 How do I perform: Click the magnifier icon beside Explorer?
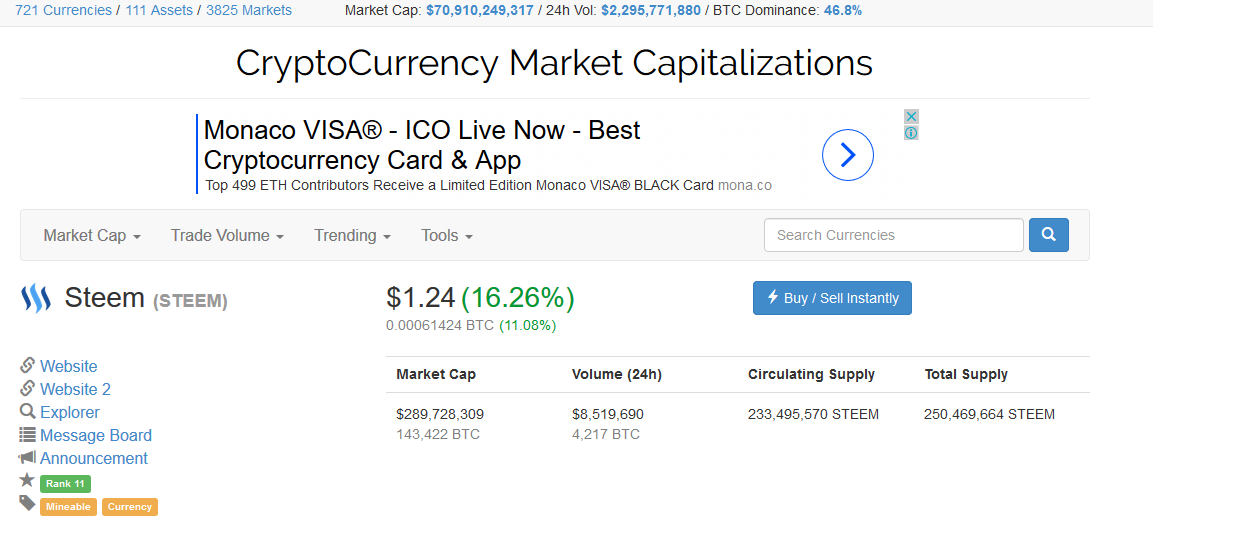click(x=28, y=411)
